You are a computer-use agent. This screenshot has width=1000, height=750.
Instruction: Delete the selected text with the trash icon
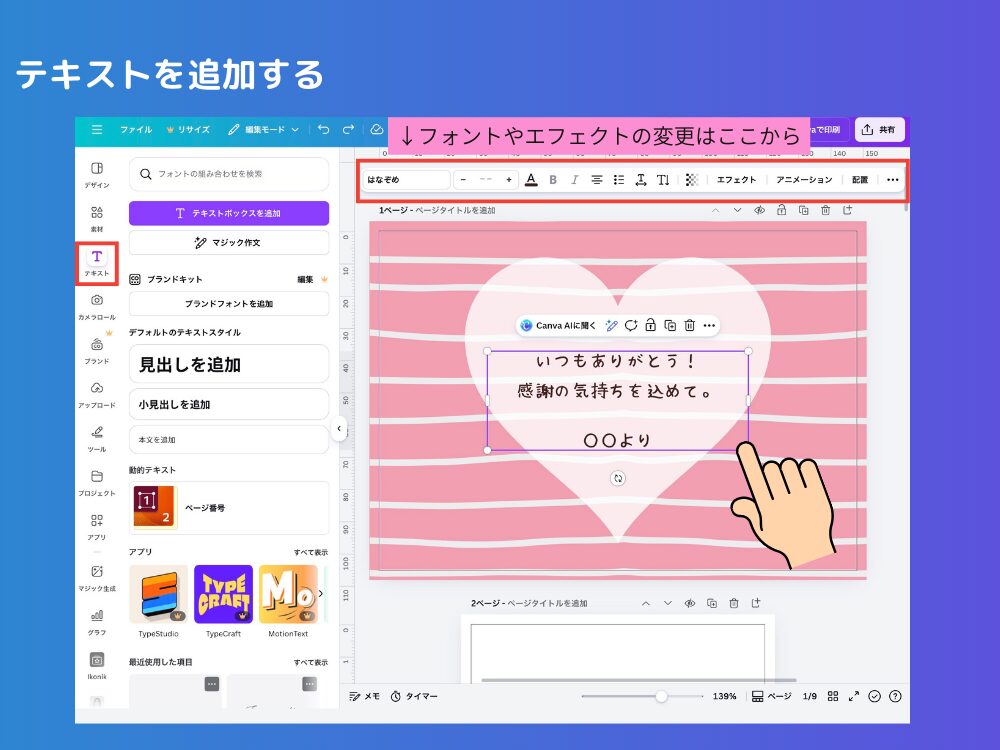pos(689,325)
